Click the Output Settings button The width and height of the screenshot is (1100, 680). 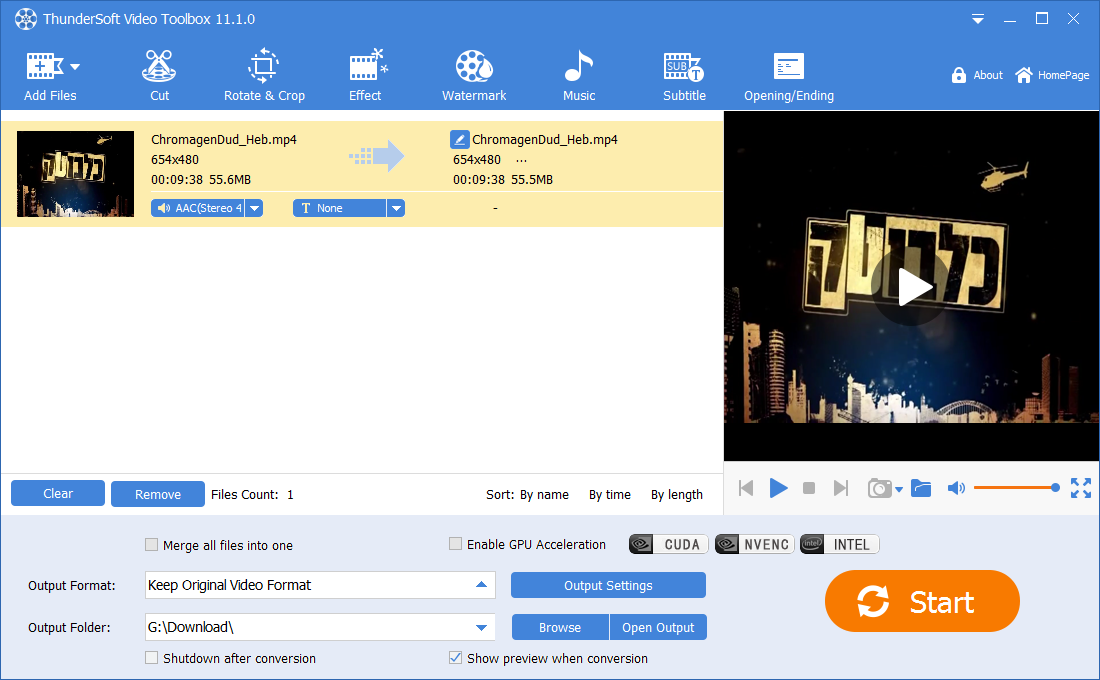tap(608, 585)
